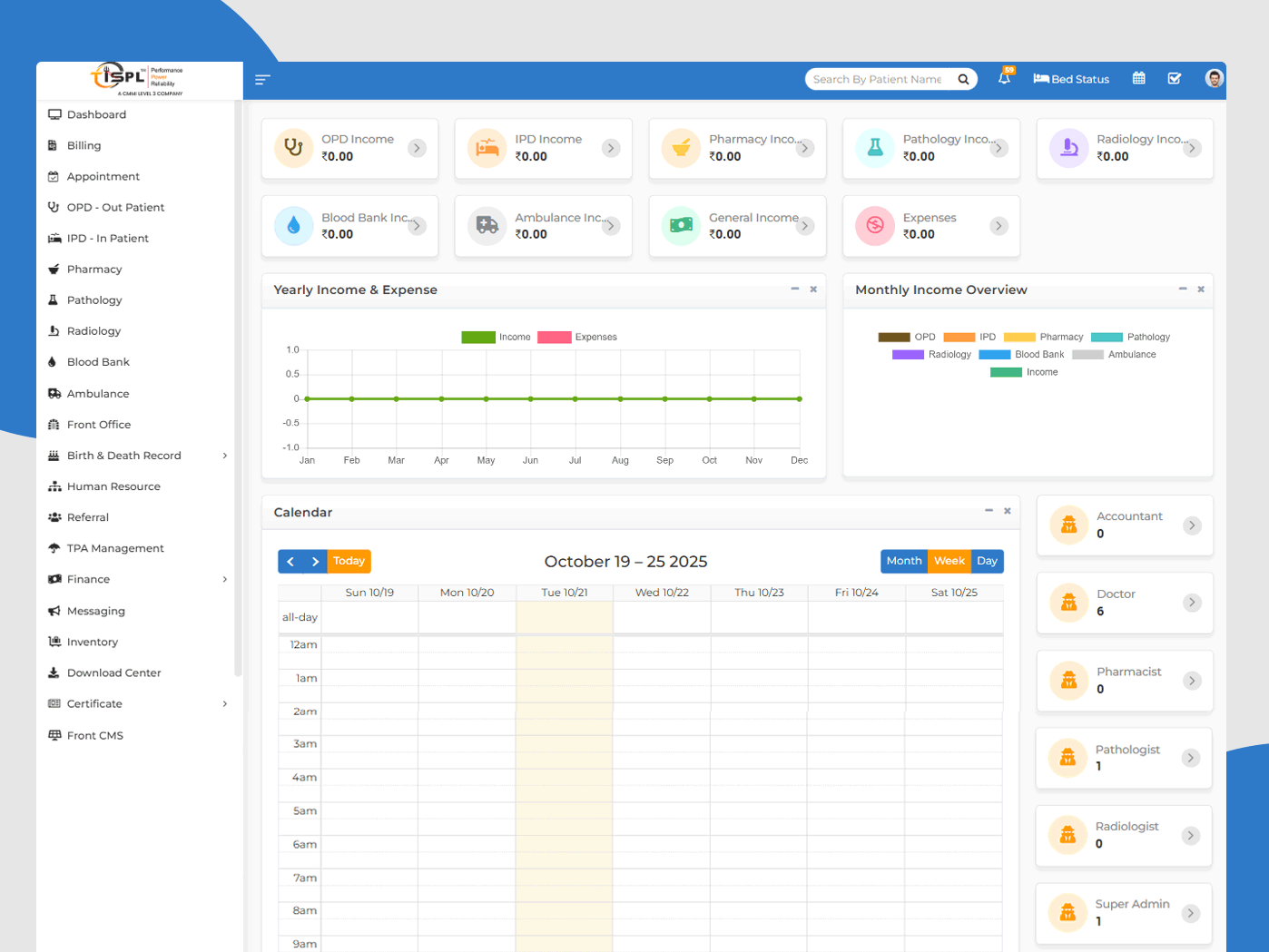1269x952 pixels.
Task: Expand the Birth & Death Record menu
Action: [x=136, y=456]
